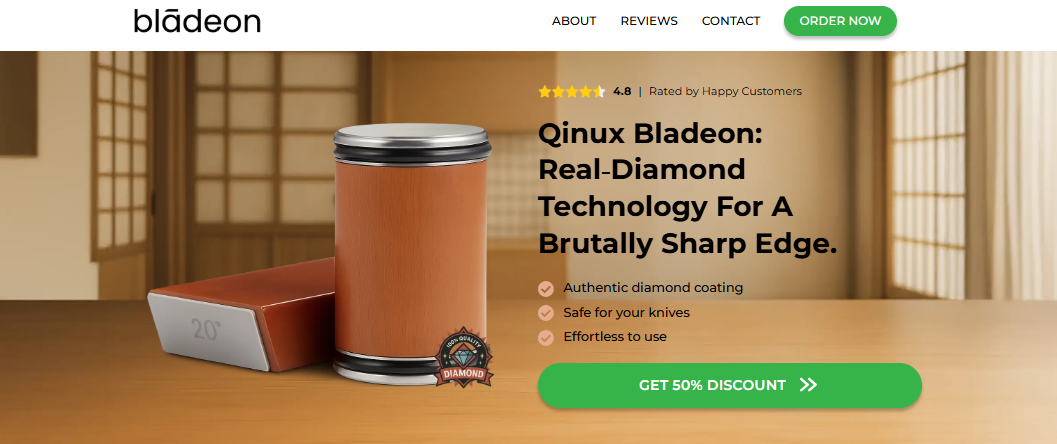Go to the REVIEWS section
The width and height of the screenshot is (1057, 444).
coord(648,21)
